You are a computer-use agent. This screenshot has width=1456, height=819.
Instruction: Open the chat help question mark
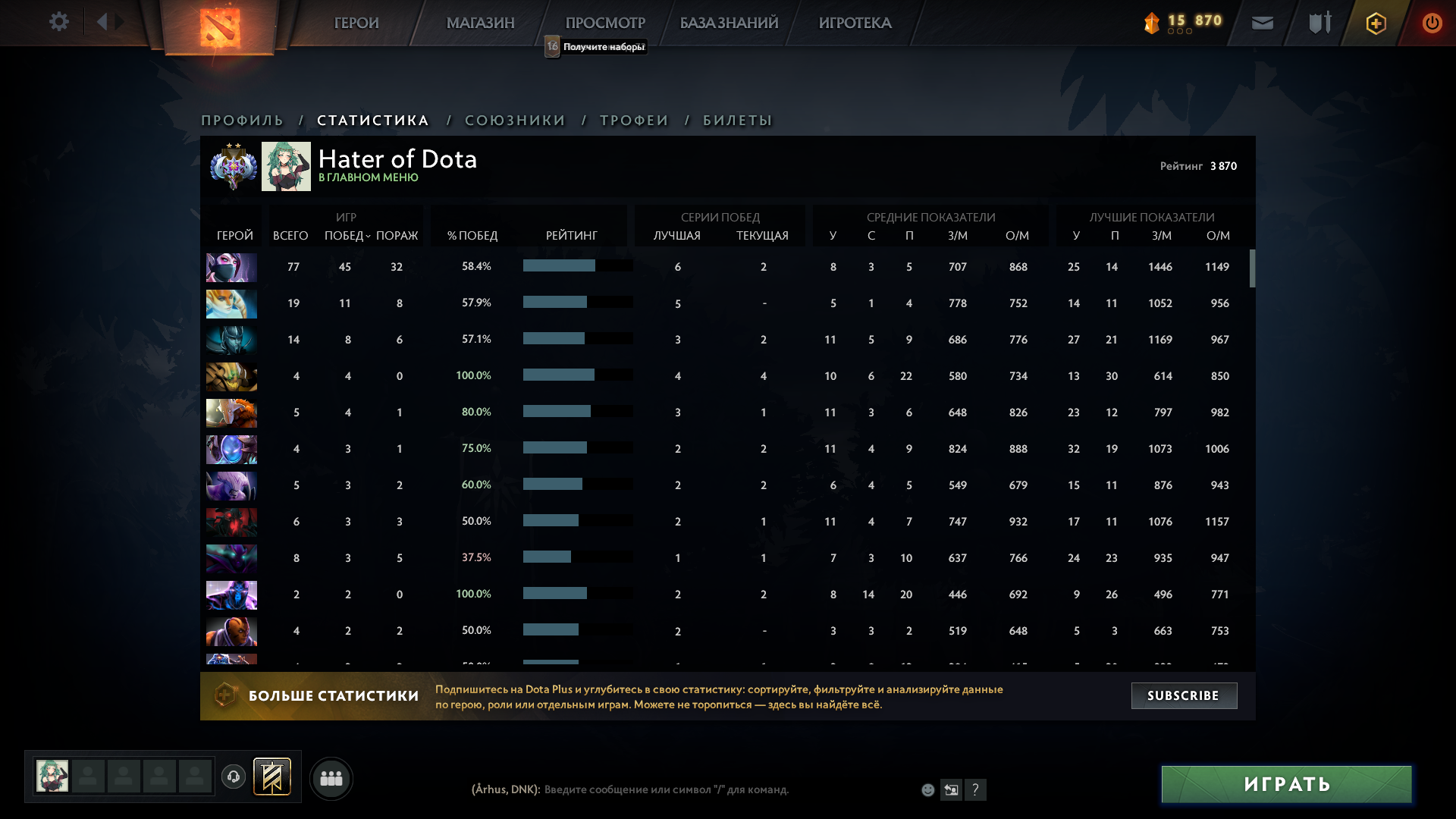point(975,790)
